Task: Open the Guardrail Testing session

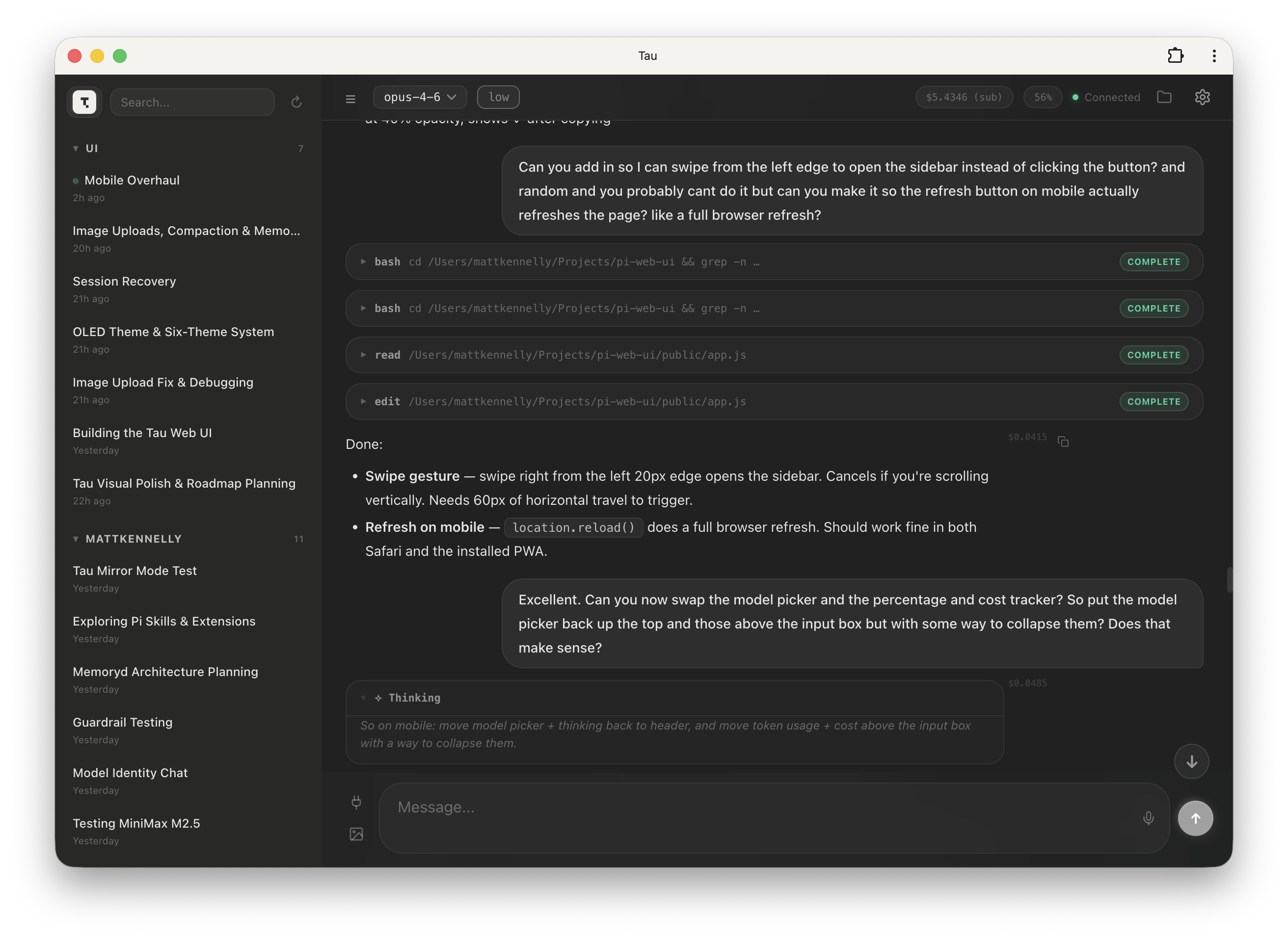Action: (188, 731)
